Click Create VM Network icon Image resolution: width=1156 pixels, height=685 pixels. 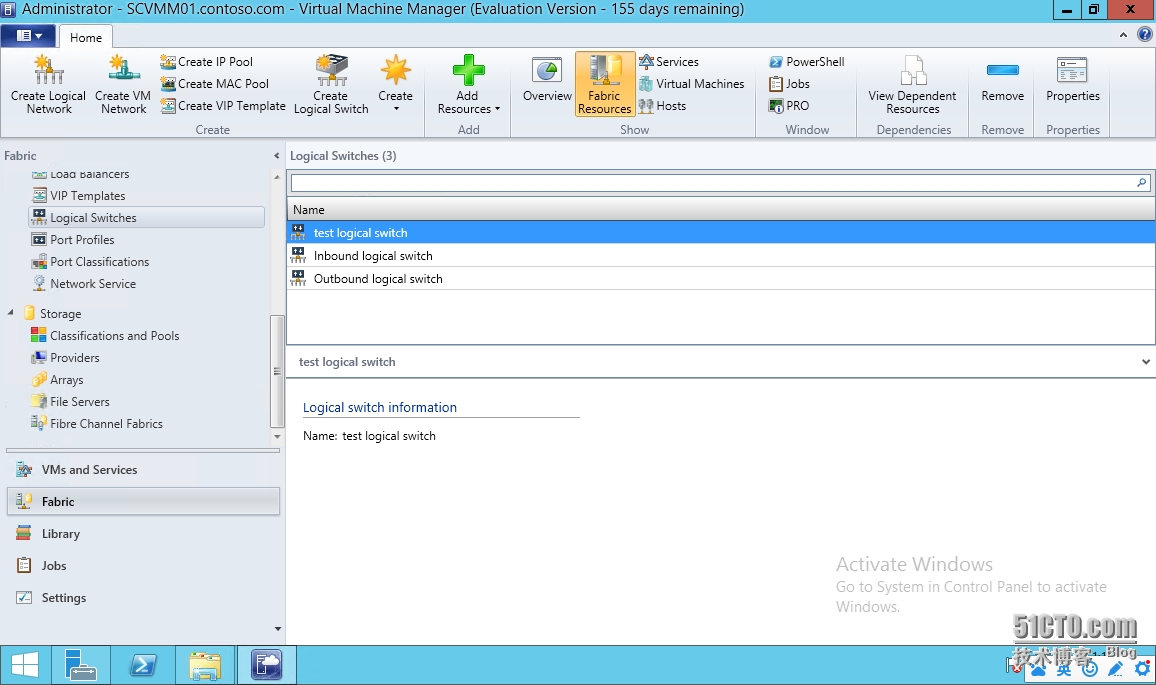pos(123,84)
